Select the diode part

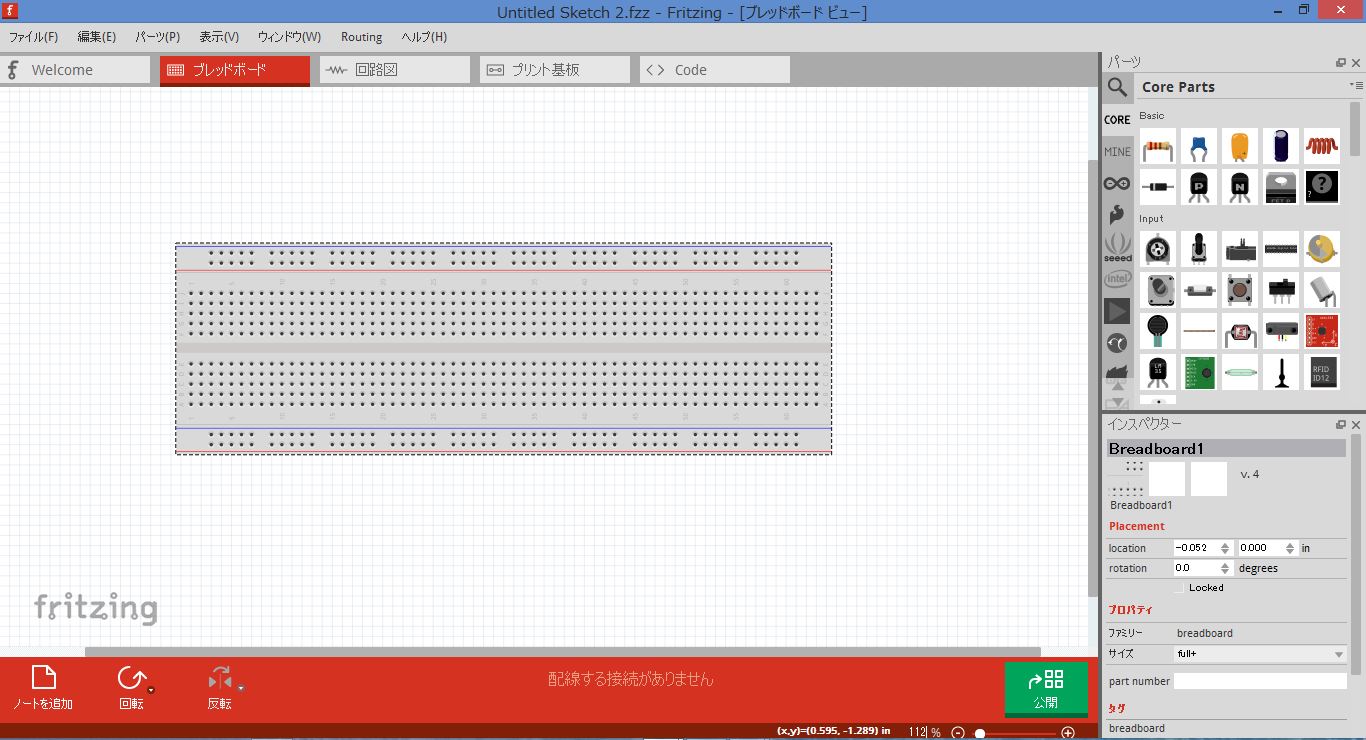(1158, 187)
